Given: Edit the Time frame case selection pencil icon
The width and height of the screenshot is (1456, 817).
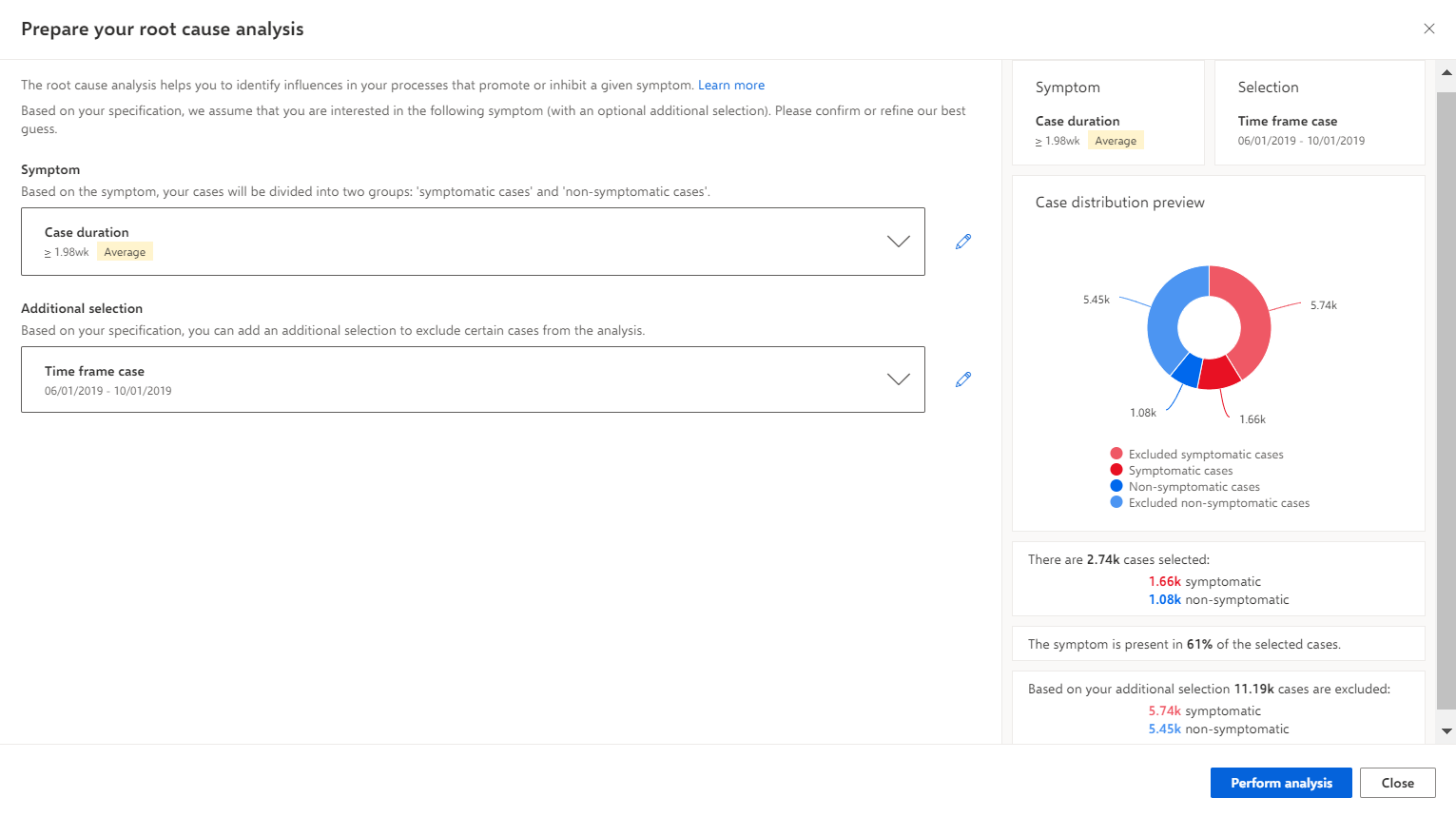Looking at the screenshot, I should pos(963,379).
